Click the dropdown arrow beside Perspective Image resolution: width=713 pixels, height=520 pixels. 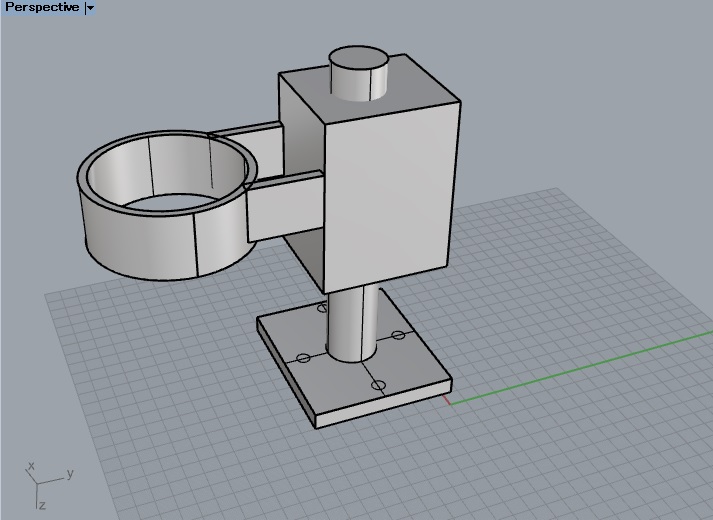pos(90,8)
